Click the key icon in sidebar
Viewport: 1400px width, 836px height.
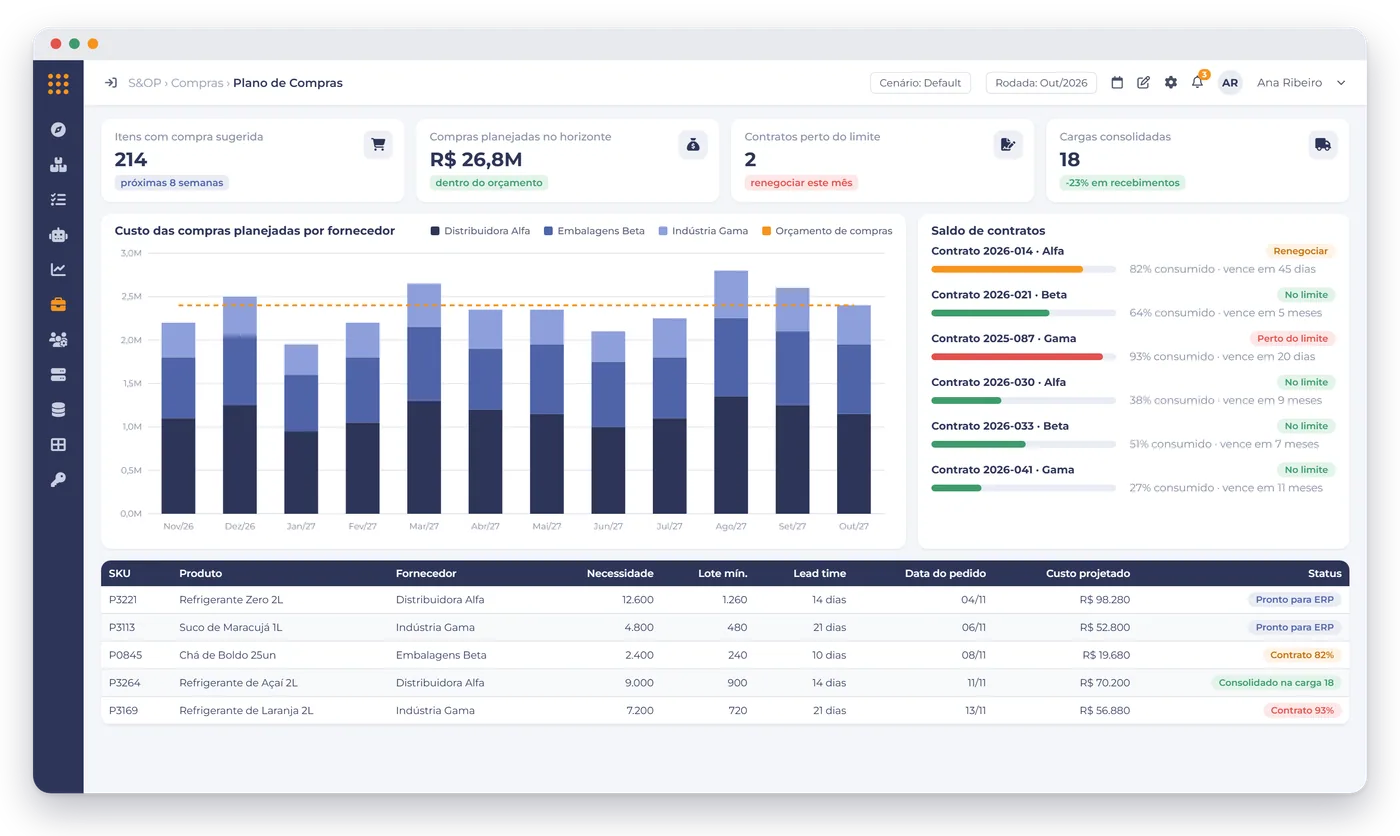[58, 480]
